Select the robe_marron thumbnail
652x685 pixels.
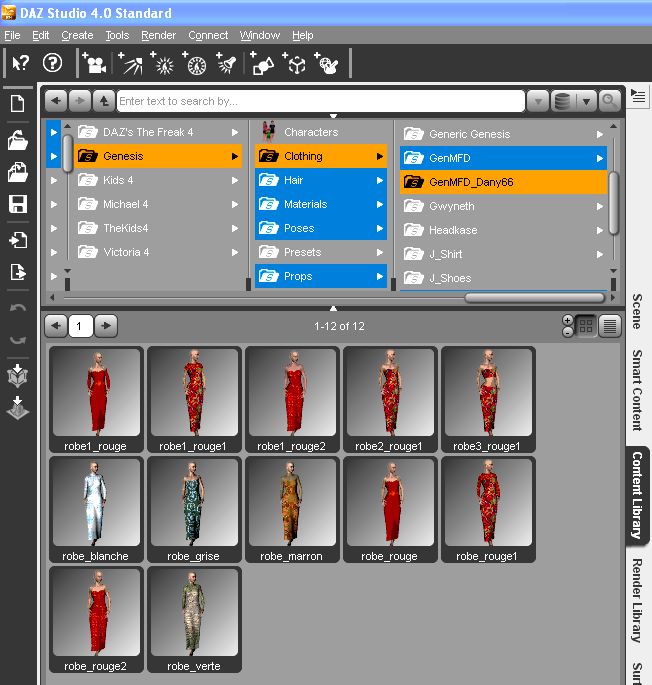click(292, 510)
